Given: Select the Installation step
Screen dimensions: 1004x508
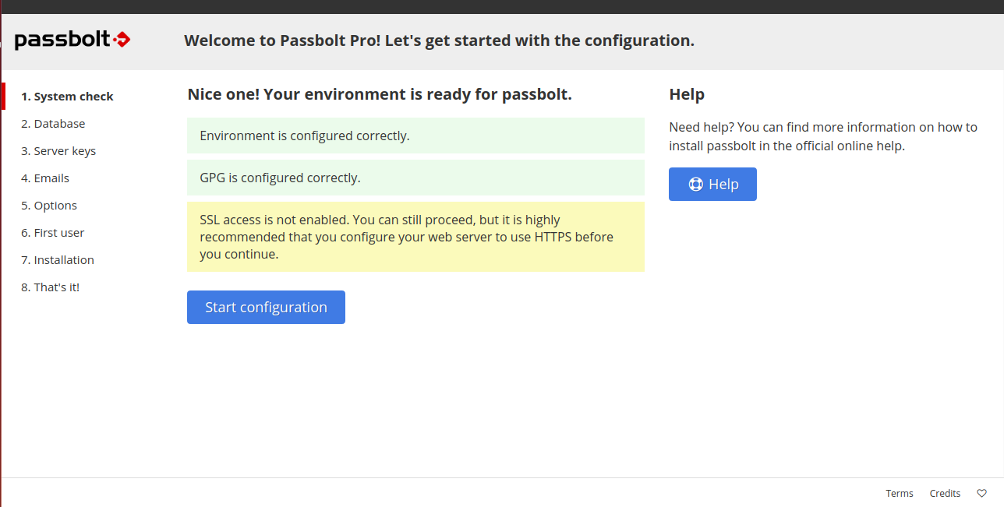Looking at the screenshot, I should click(x=58, y=260).
